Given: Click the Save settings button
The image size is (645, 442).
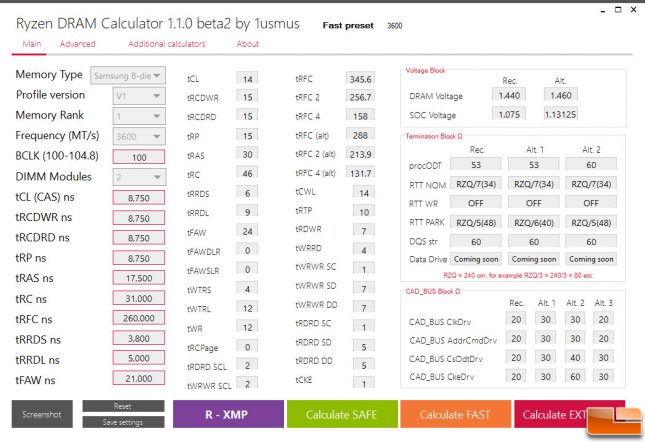Looking at the screenshot, I should coord(123,422).
